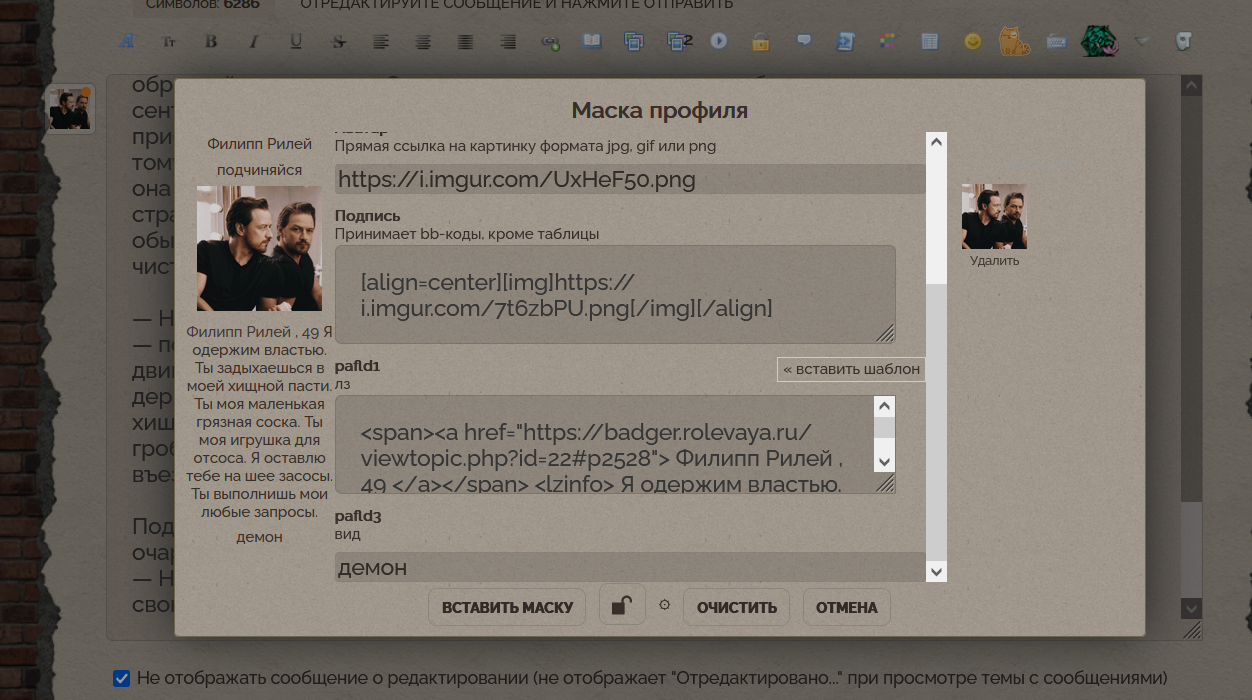
Task: Click the message editor scroll up arrow
Action: 1191,87
